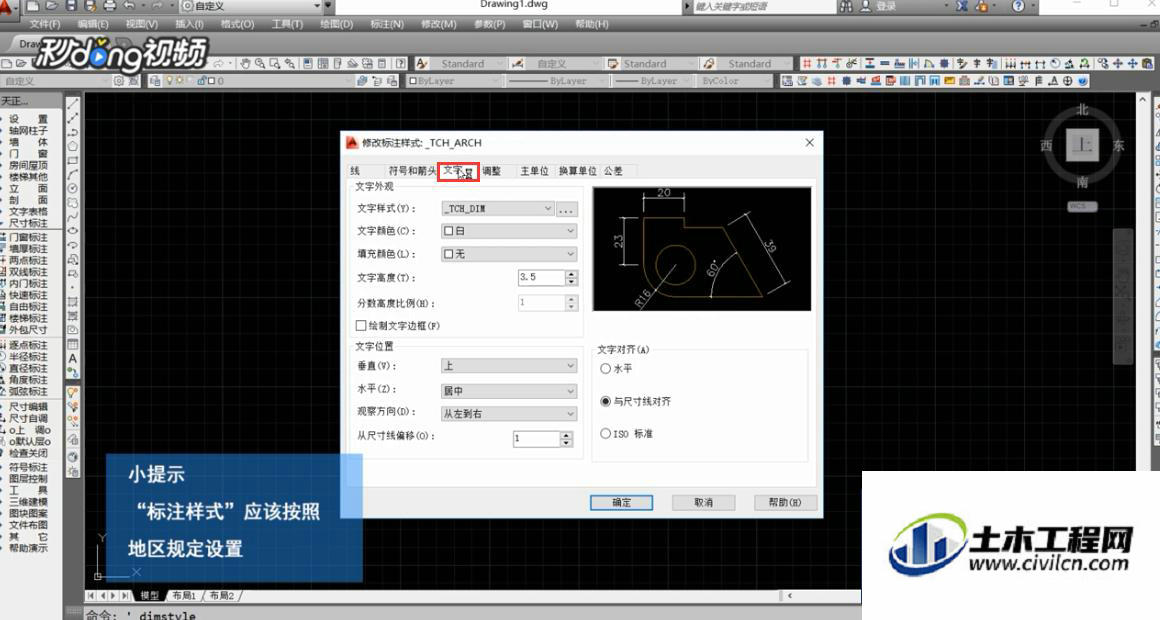Switch to the 调整 tab
Screen dimensions: 1160x620
pyautogui.click(x=491, y=171)
